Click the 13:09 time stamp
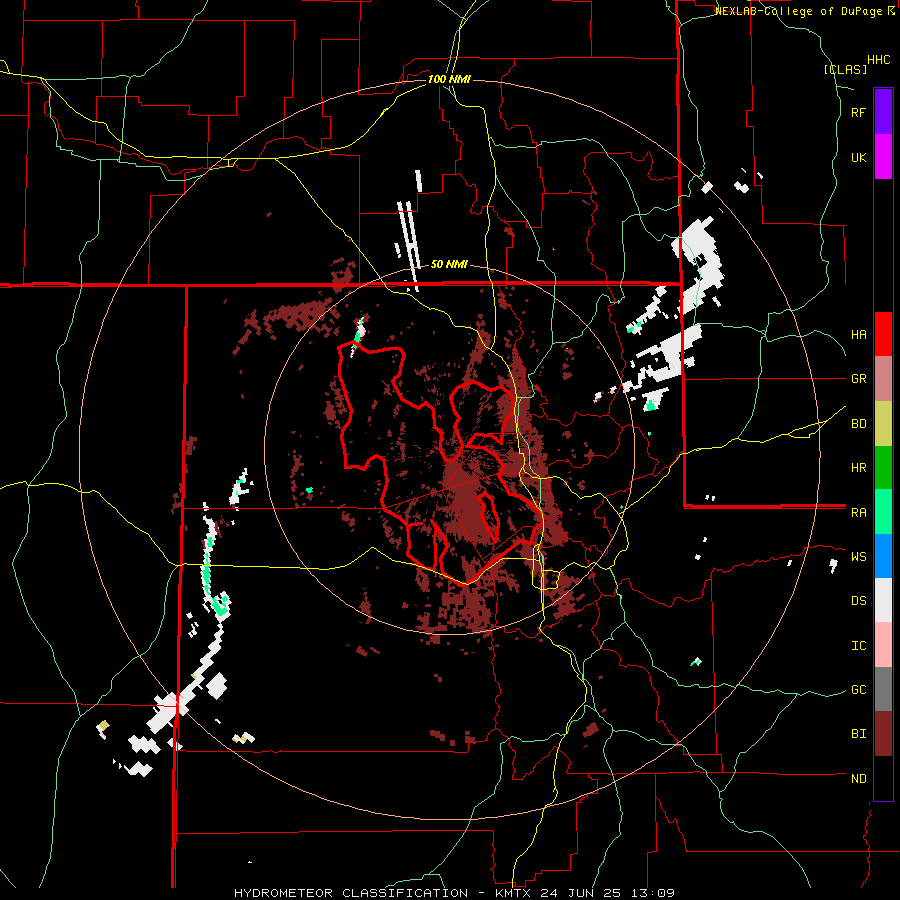The image size is (900, 900). pos(651,893)
